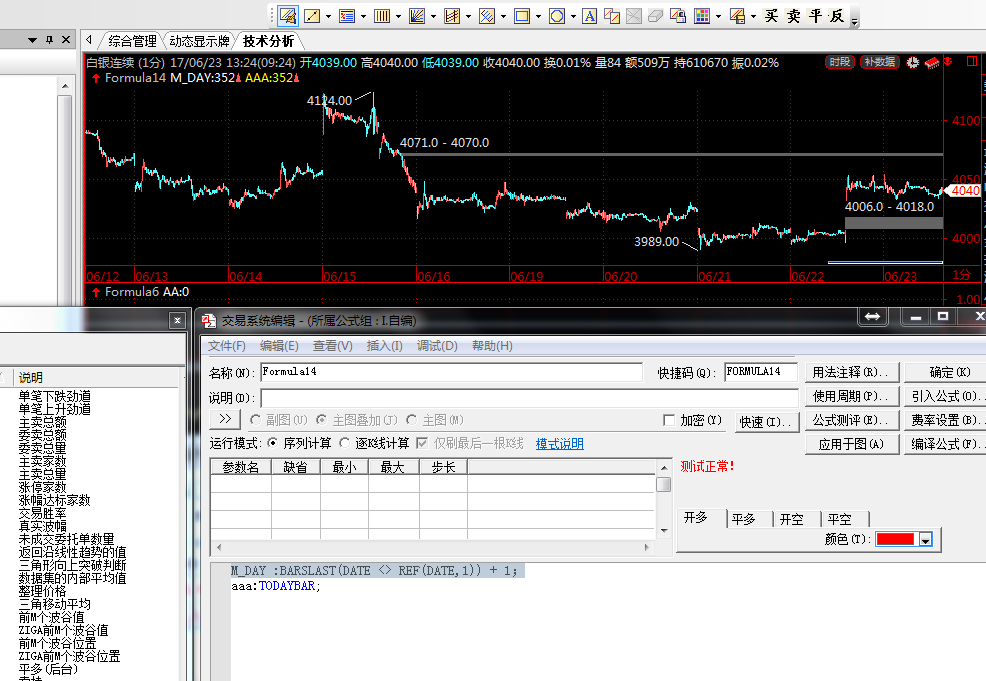This screenshot has height=681, width=986.
Task: Open the color dropdown arrow beside swatch
Action: click(925, 540)
